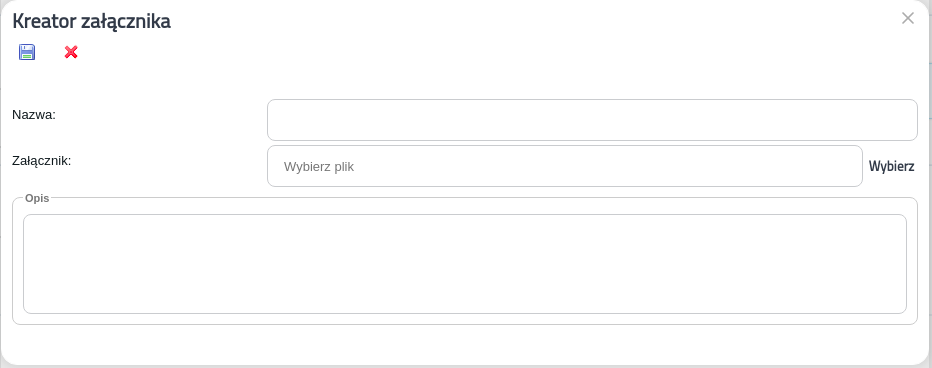Close the Kreator załącznika dialog

point(908,18)
